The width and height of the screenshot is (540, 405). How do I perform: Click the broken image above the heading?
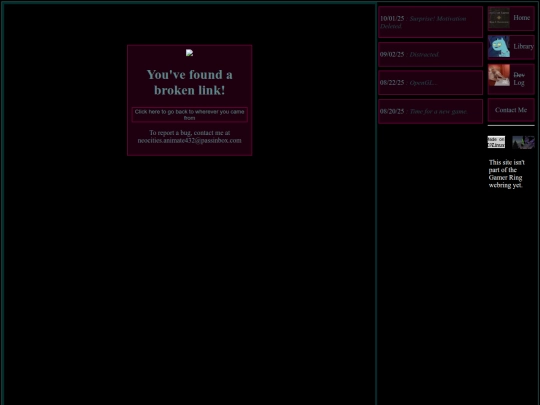189,53
